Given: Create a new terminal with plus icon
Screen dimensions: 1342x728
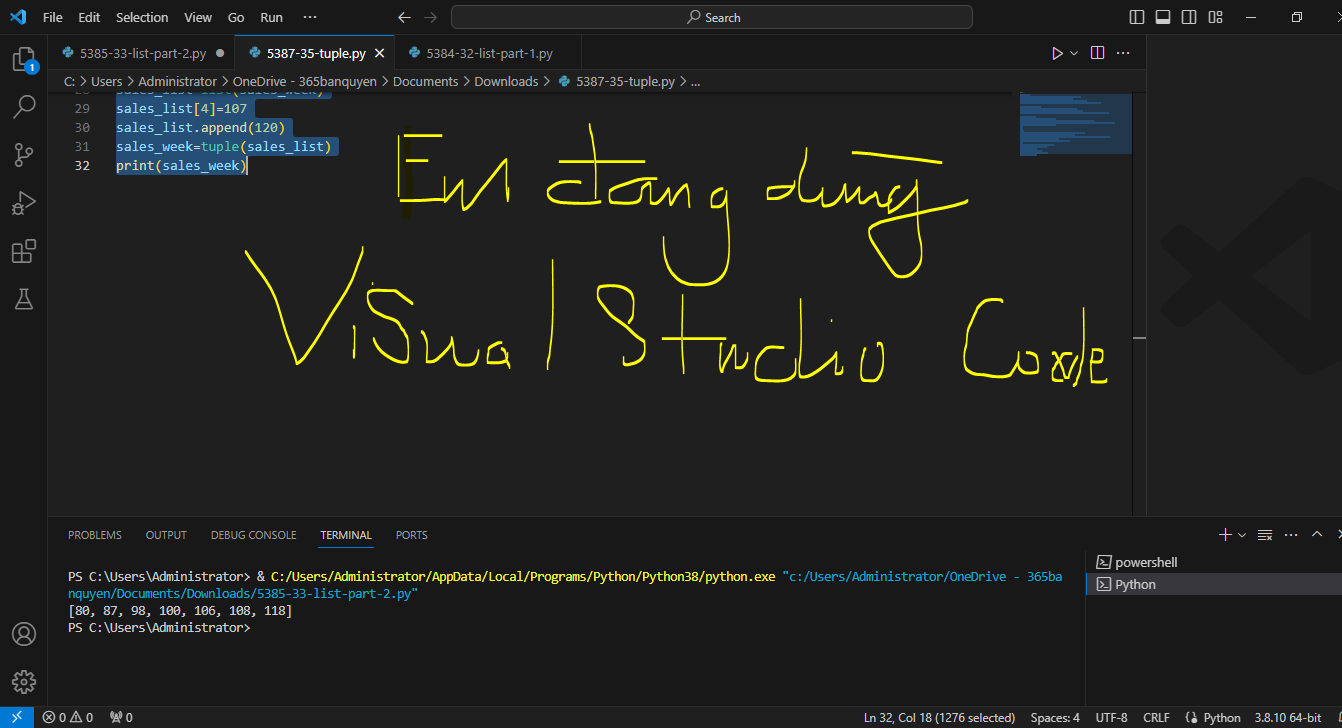Looking at the screenshot, I should [1225, 535].
